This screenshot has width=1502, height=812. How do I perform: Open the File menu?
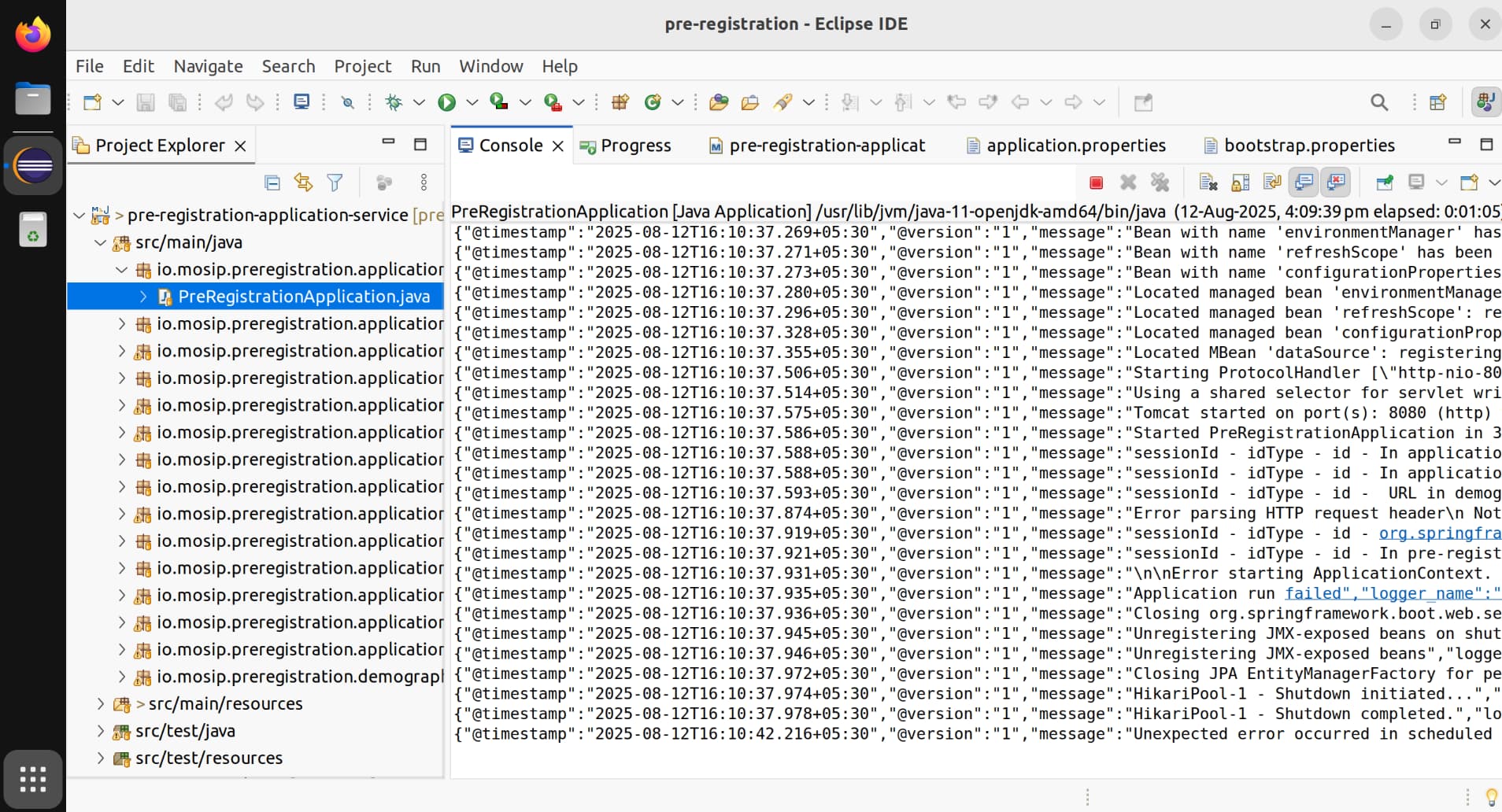coord(90,66)
